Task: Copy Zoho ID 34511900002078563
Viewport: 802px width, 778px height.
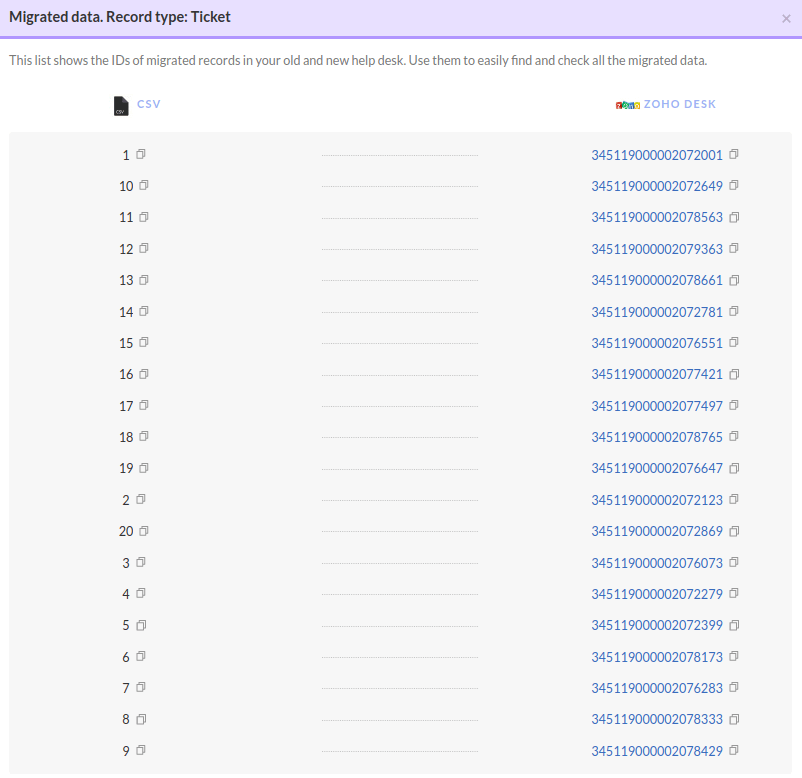Action: click(x=734, y=217)
